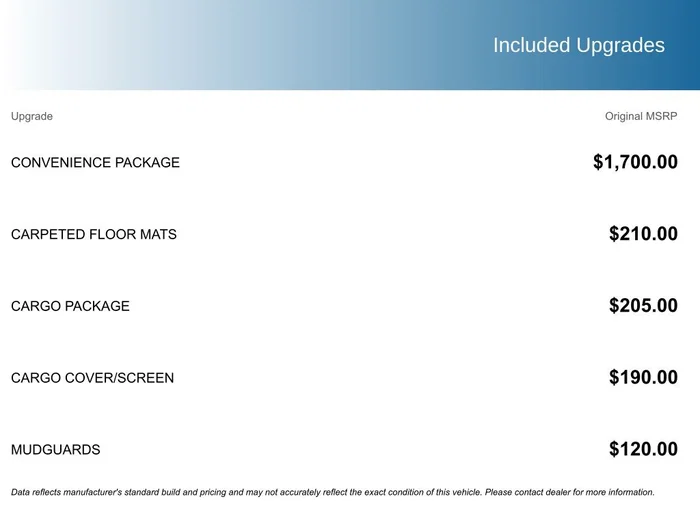The image size is (700, 525).
Task: Select the CONVENIENCE PACKAGE upgrade label
Action: [x=95, y=162]
